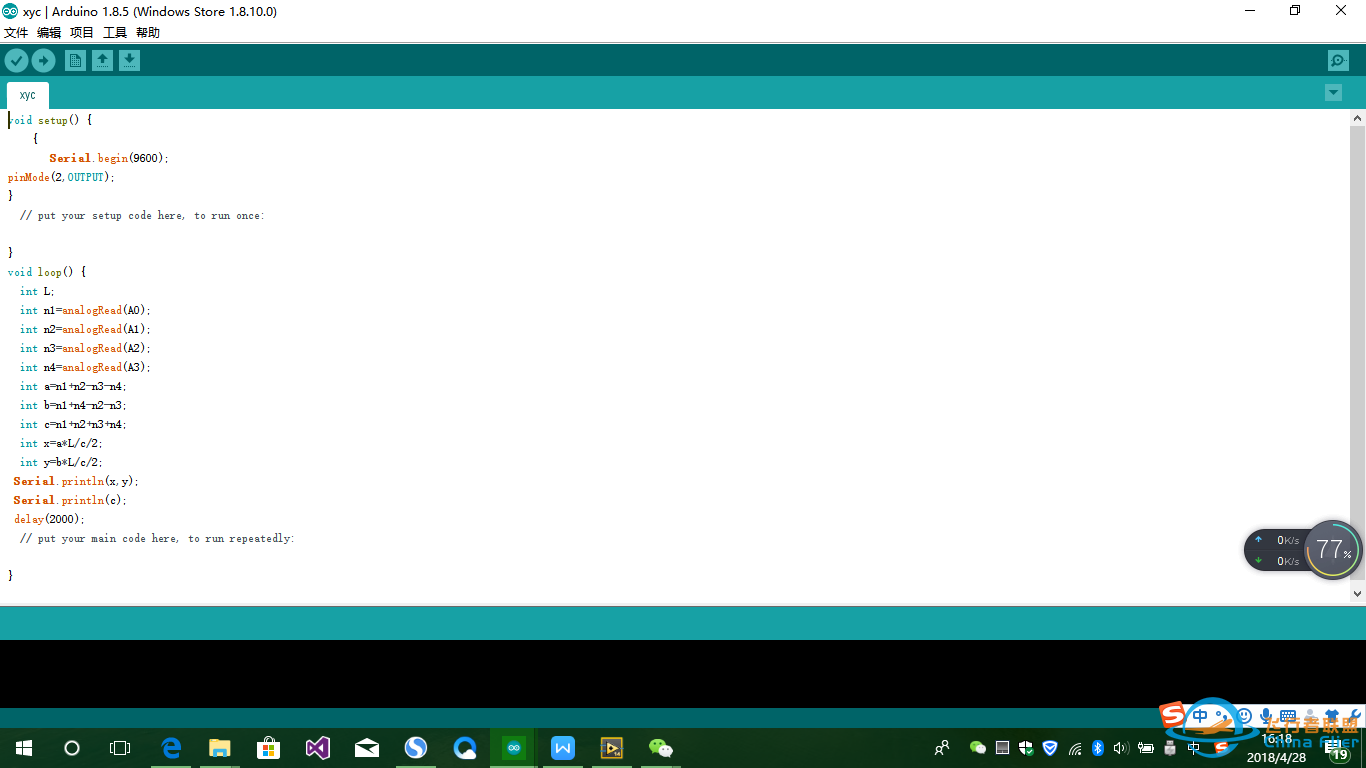Viewport: 1366px width, 768px height.
Task: Open the QQ Browser taskbar icon
Action: [465, 748]
